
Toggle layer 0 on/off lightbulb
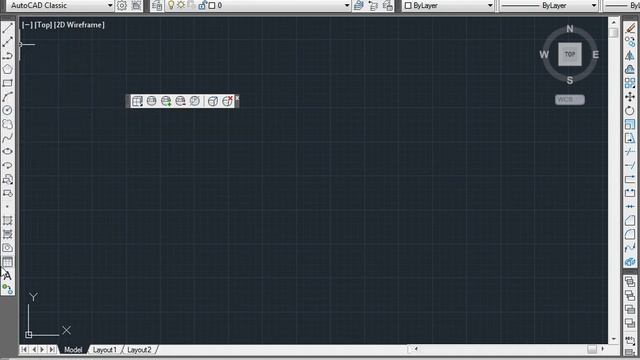click(171, 5)
